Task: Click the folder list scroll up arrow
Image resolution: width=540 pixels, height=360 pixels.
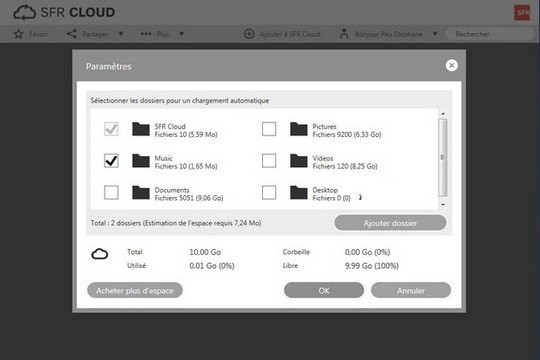Action: (x=443, y=114)
